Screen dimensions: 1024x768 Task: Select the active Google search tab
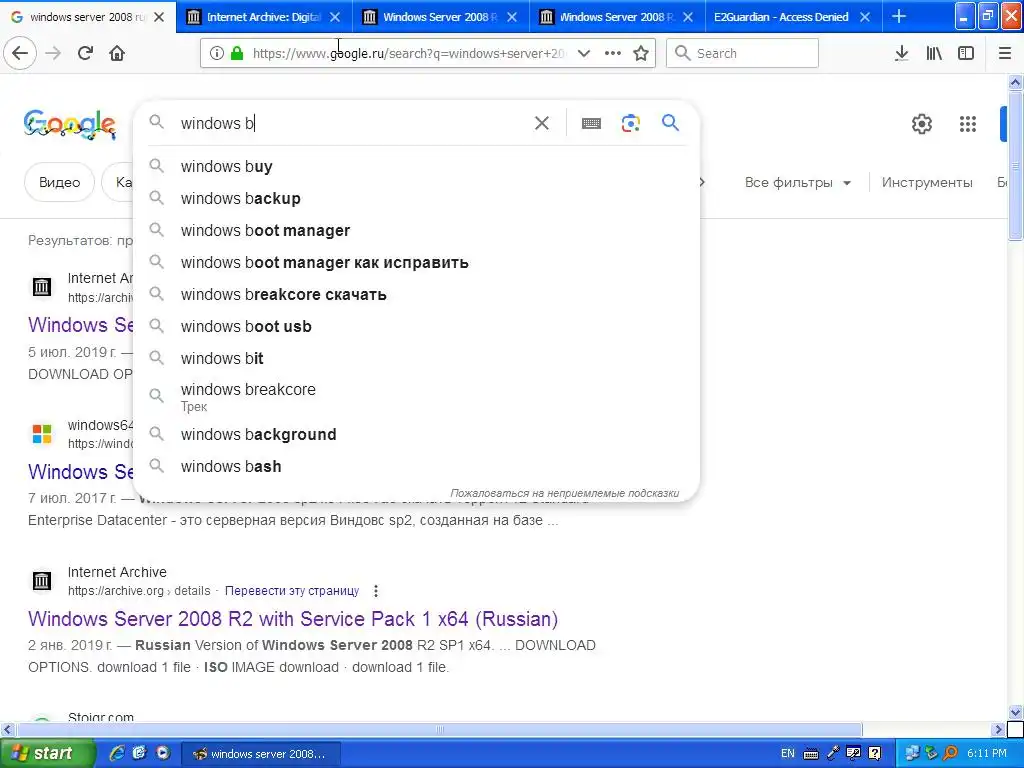(x=88, y=17)
